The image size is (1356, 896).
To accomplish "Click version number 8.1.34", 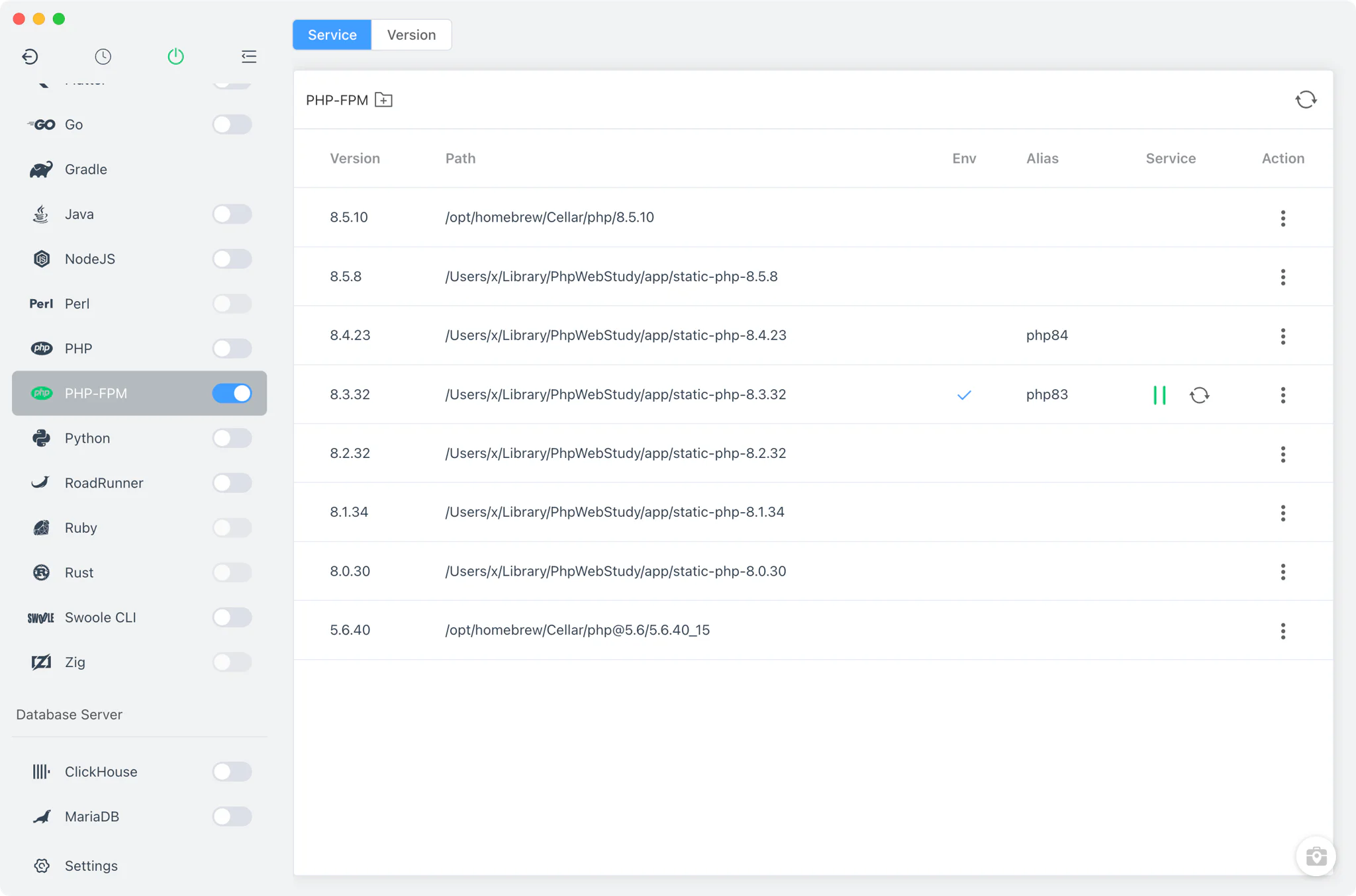I will click(x=349, y=512).
